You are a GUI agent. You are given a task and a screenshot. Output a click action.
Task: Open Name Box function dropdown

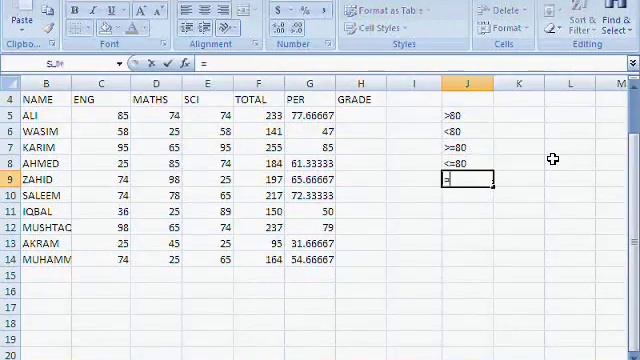[x=119, y=64]
